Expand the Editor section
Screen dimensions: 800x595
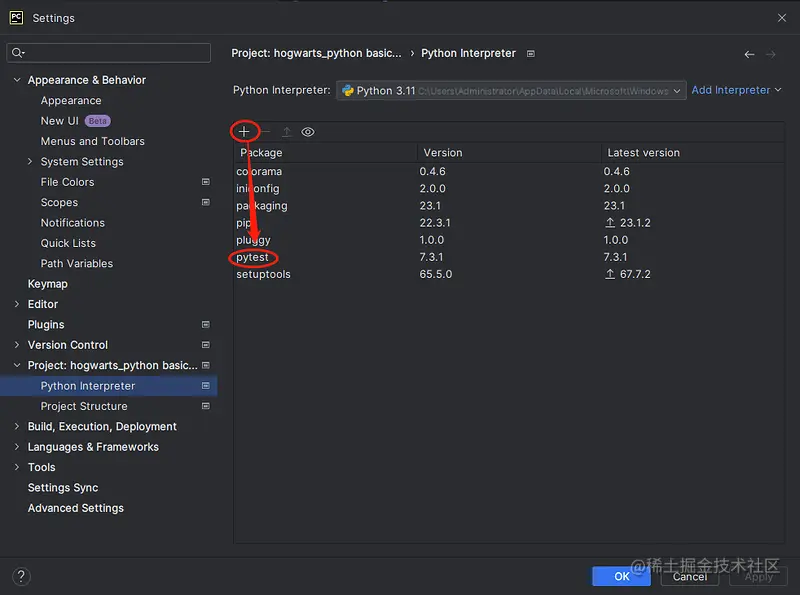click(17, 304)
